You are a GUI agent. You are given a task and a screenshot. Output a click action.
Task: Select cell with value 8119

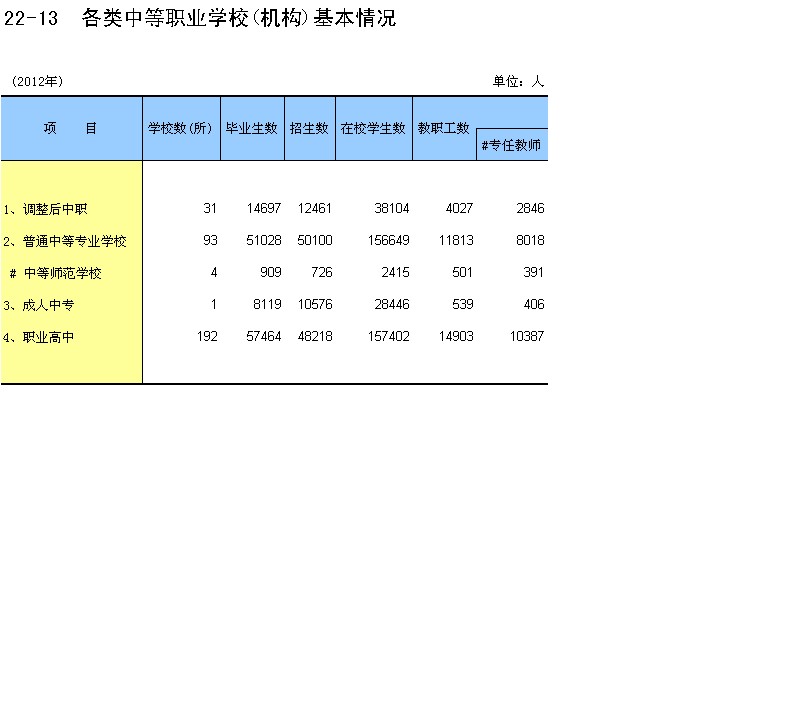(x=267, y=305)
